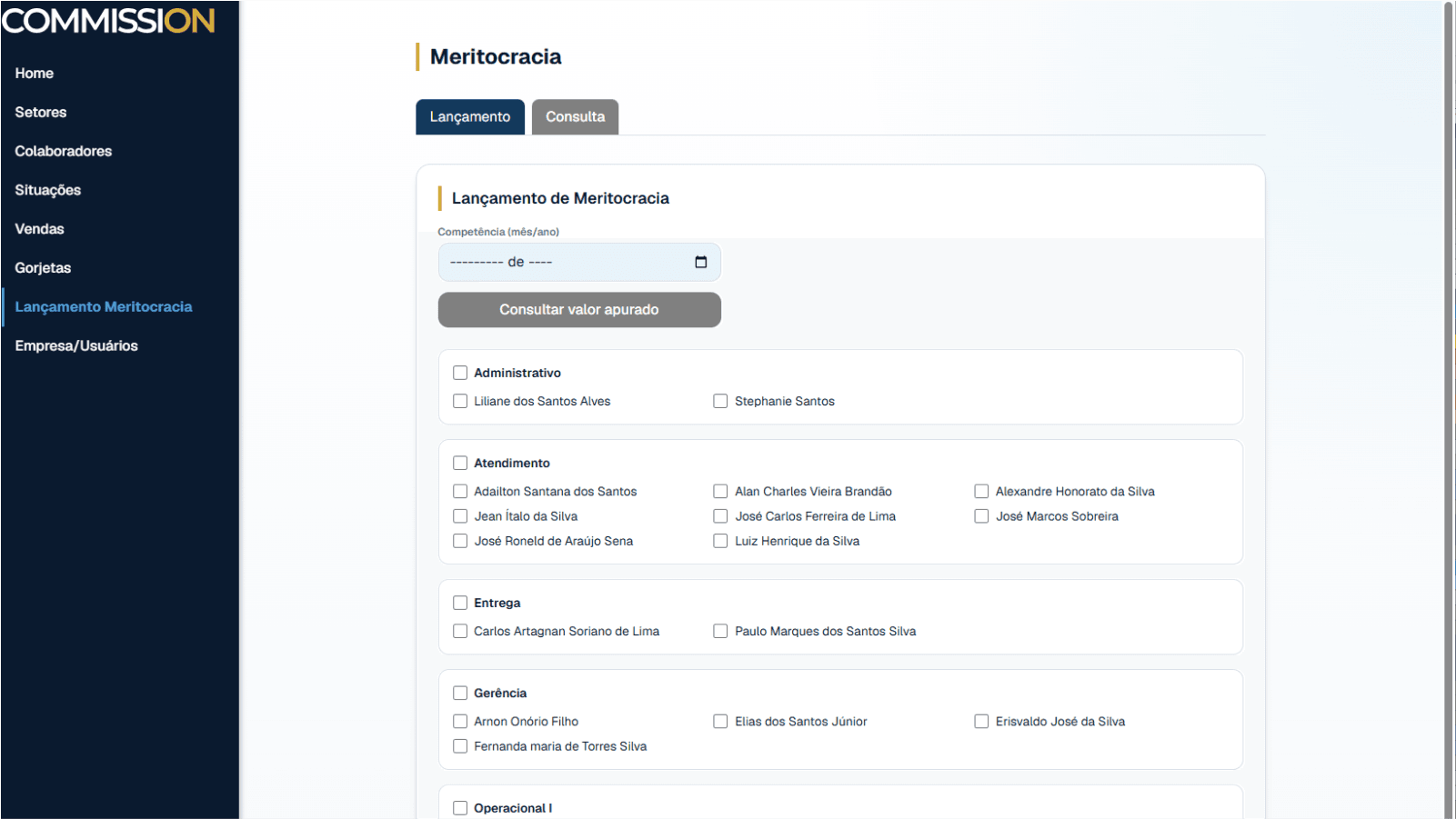Image resolution: width=1456 pixels, height=819 pixels.
Task: Tick Fernanda maria de Torres Silva
Action: click(x=460, y=746)
